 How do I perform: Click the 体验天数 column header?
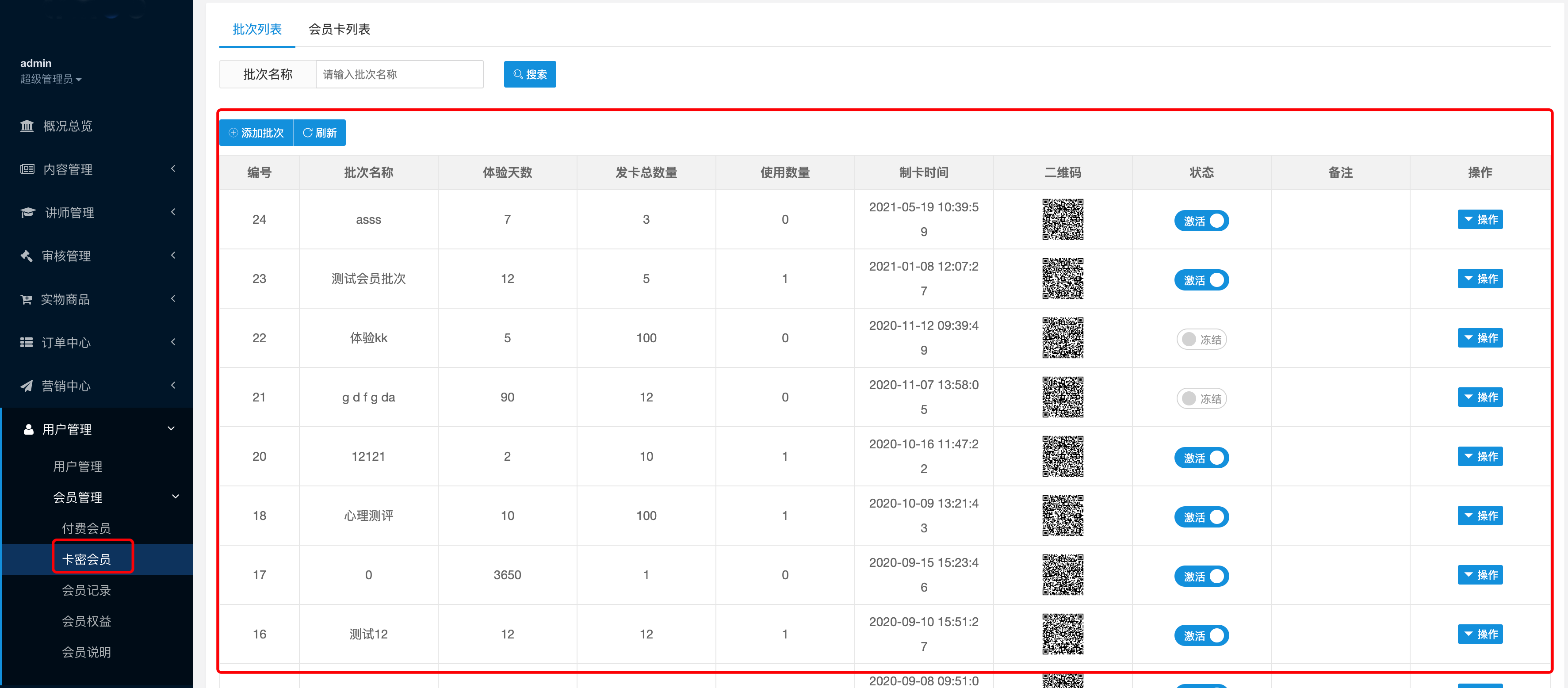point(507,172)
